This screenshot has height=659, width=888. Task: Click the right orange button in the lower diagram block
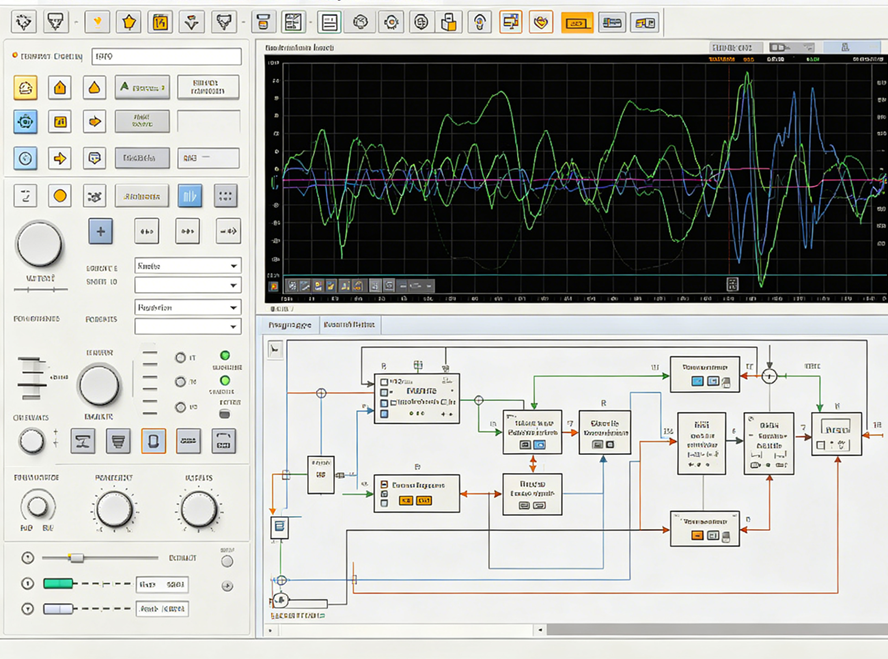click(424, 500)
